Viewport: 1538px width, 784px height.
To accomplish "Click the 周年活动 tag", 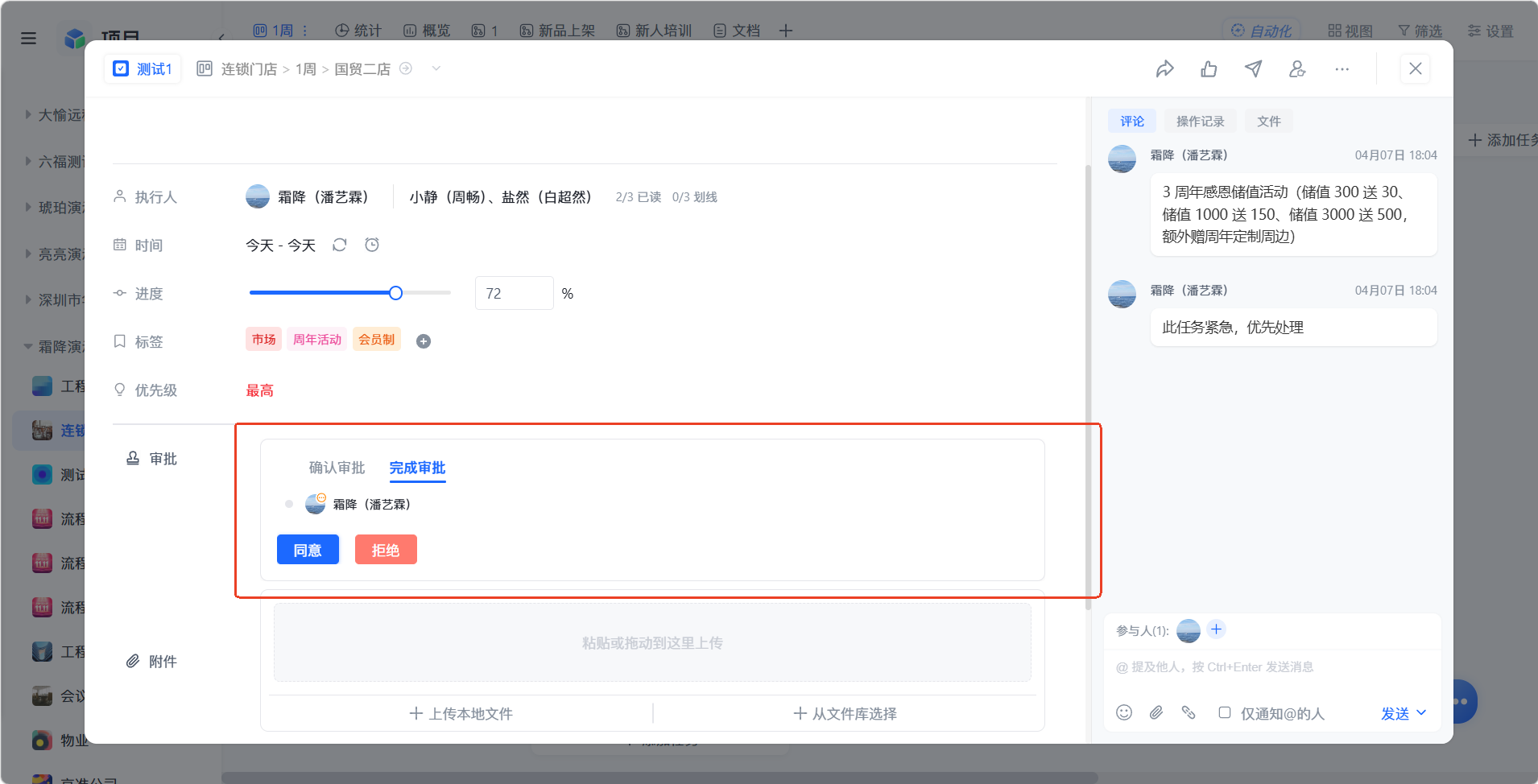I will (x=316, y=340).
